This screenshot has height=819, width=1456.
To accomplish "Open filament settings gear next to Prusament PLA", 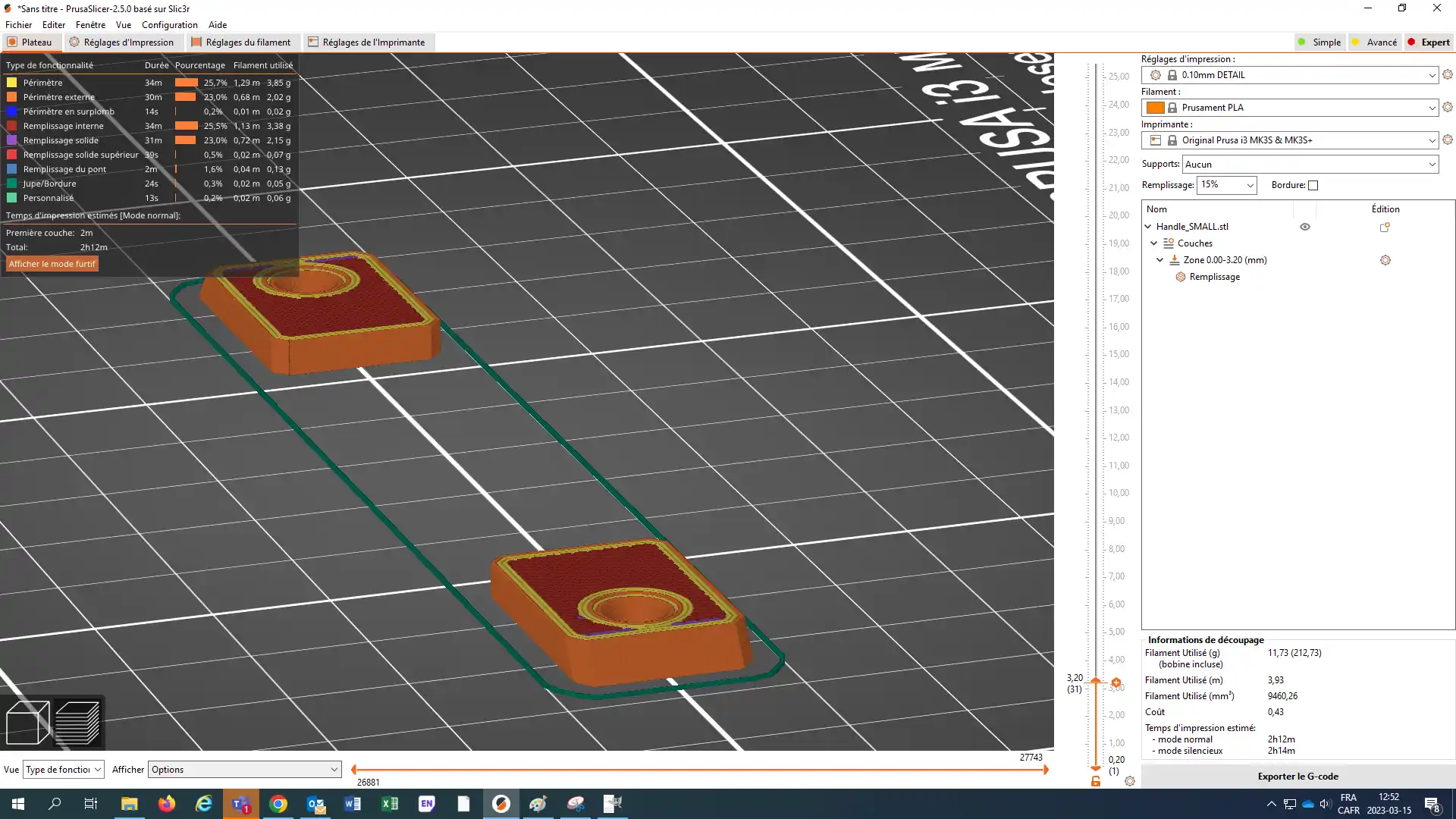I will [1448, 107].
